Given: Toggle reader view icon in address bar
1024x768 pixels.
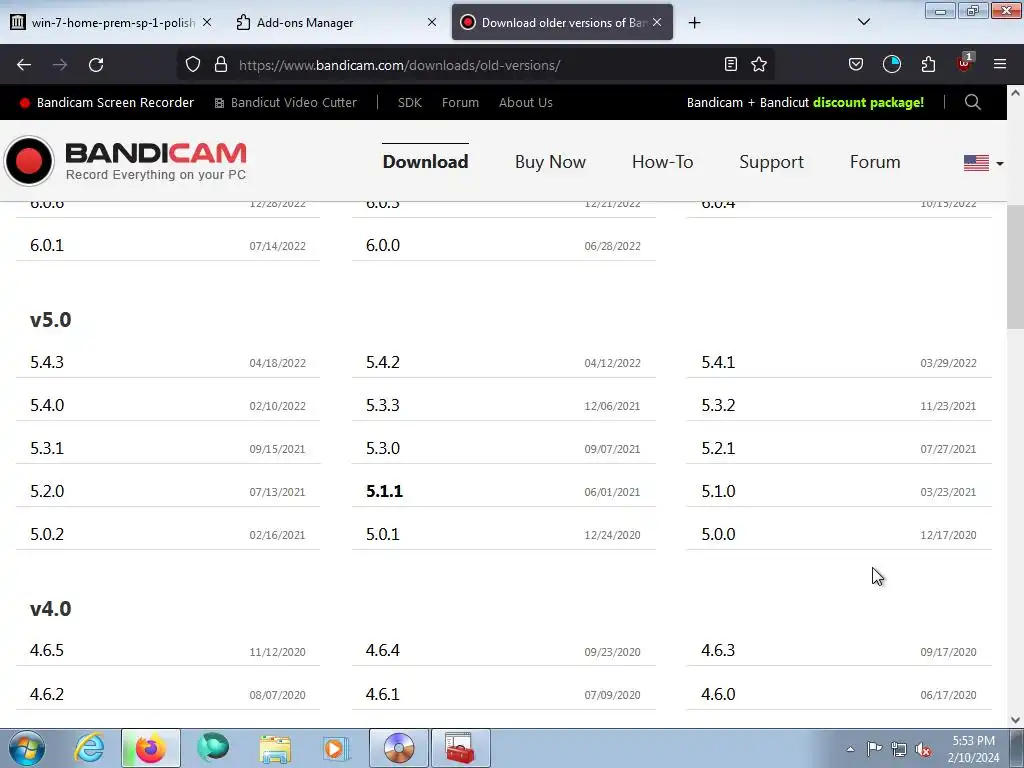Looking at the screenshot, I should click(731, 64).
